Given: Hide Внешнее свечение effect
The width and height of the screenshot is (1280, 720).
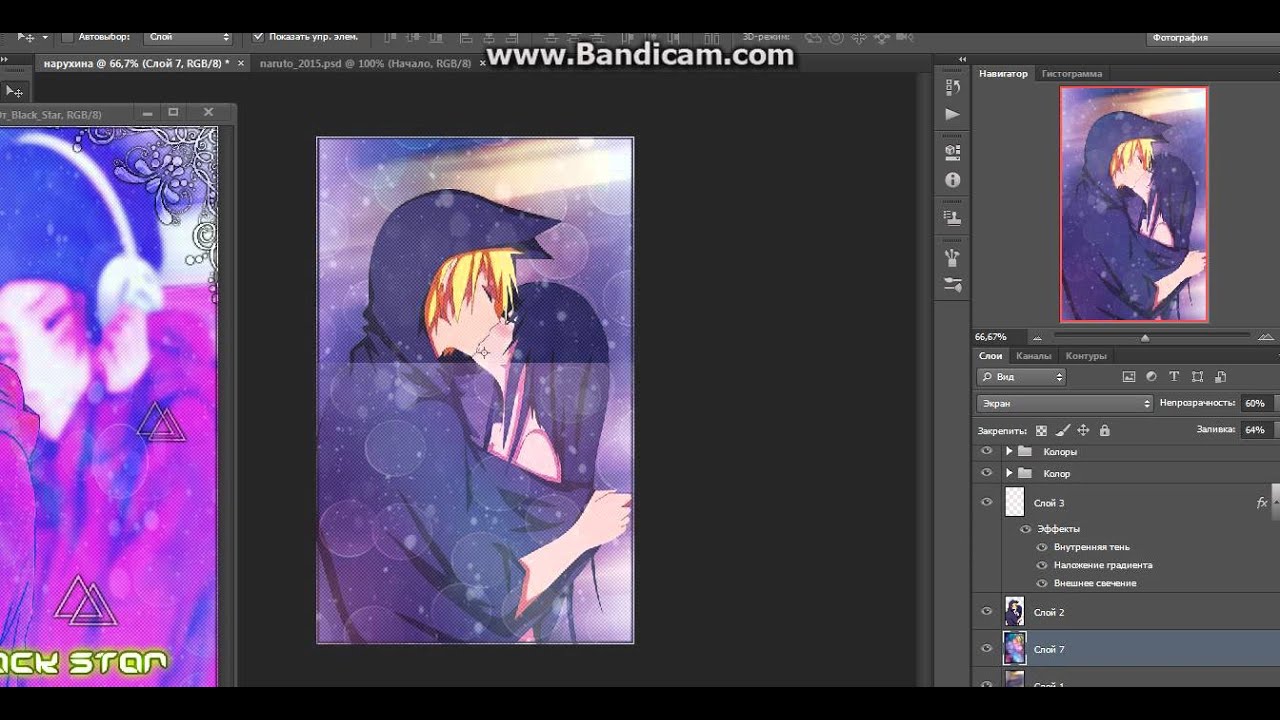Looking at the screenshot, I should click(x=1042, y=583).
